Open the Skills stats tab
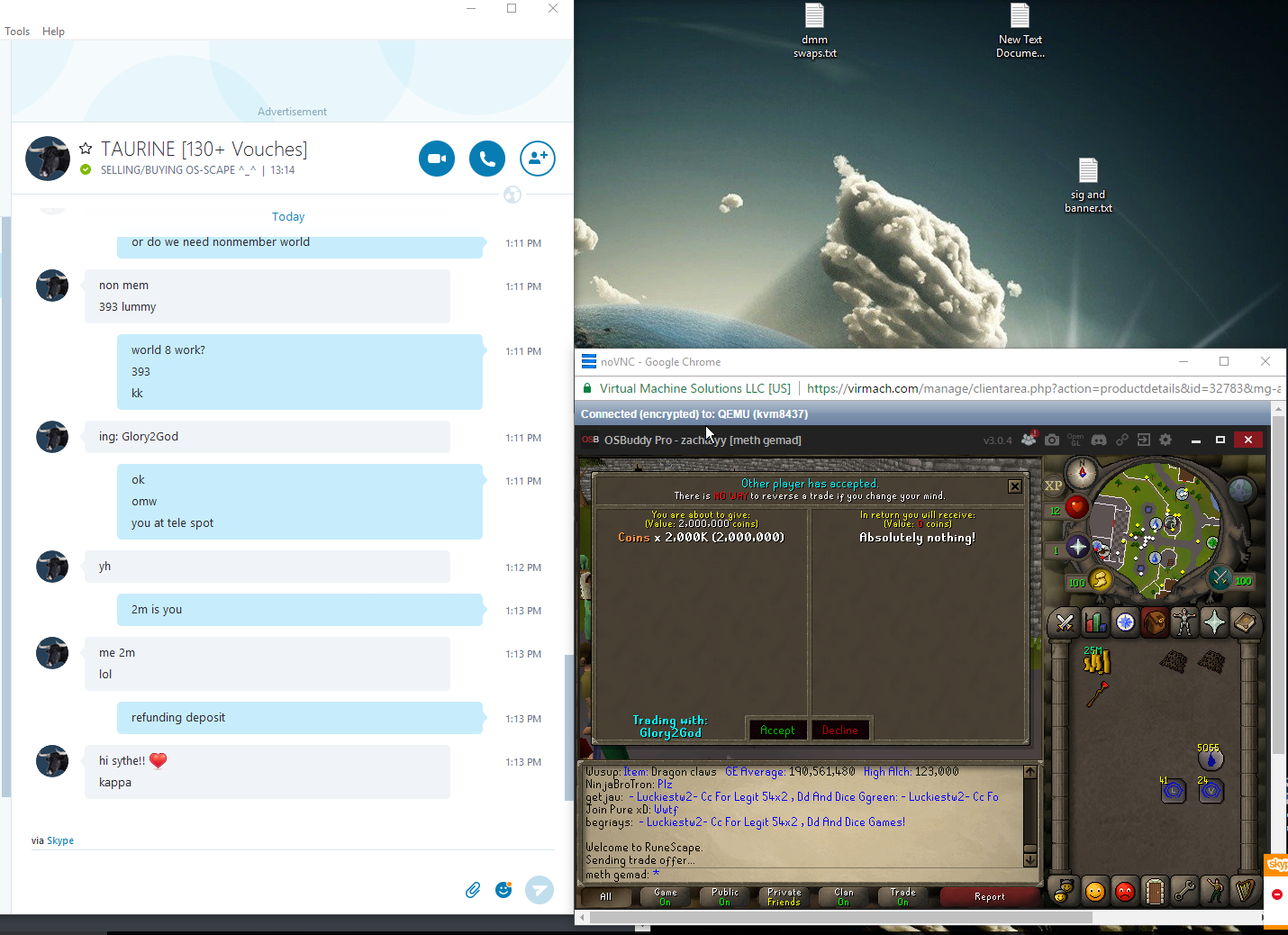This screenshot has width=1288, height=935. pyautogui.click(x=1095, y=622)
